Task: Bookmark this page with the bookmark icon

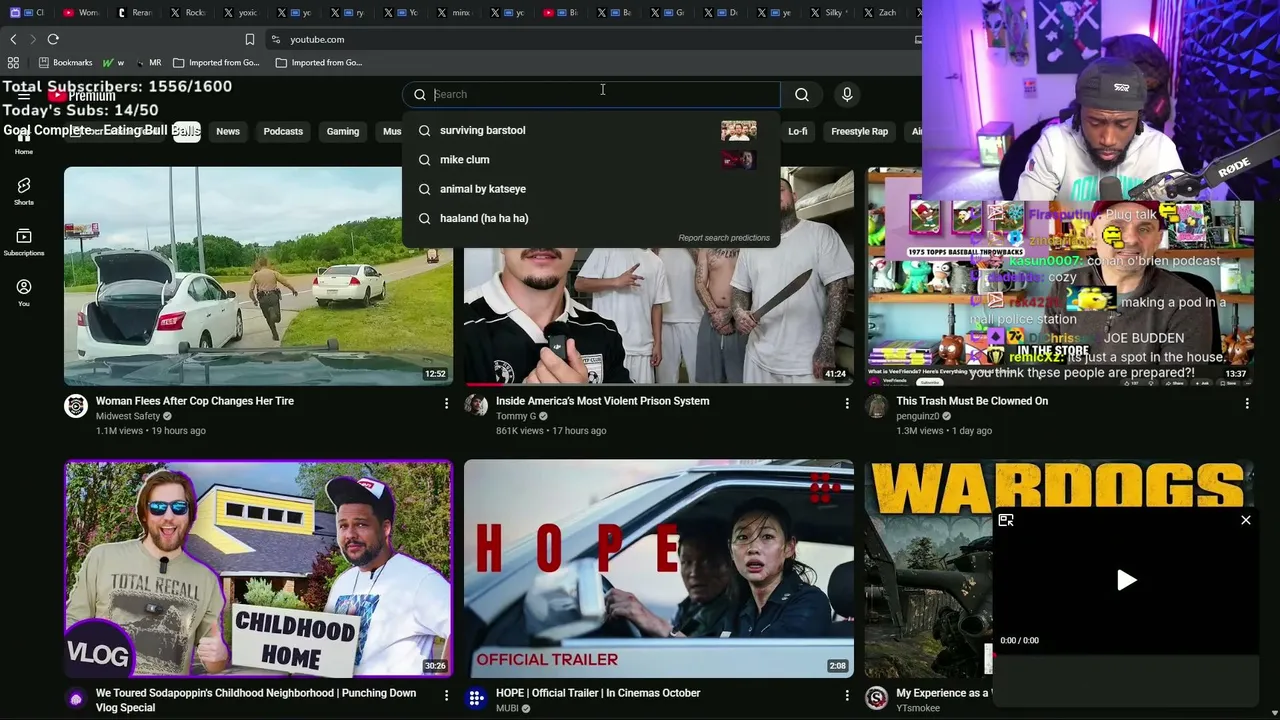Action: tap(250, 39)
